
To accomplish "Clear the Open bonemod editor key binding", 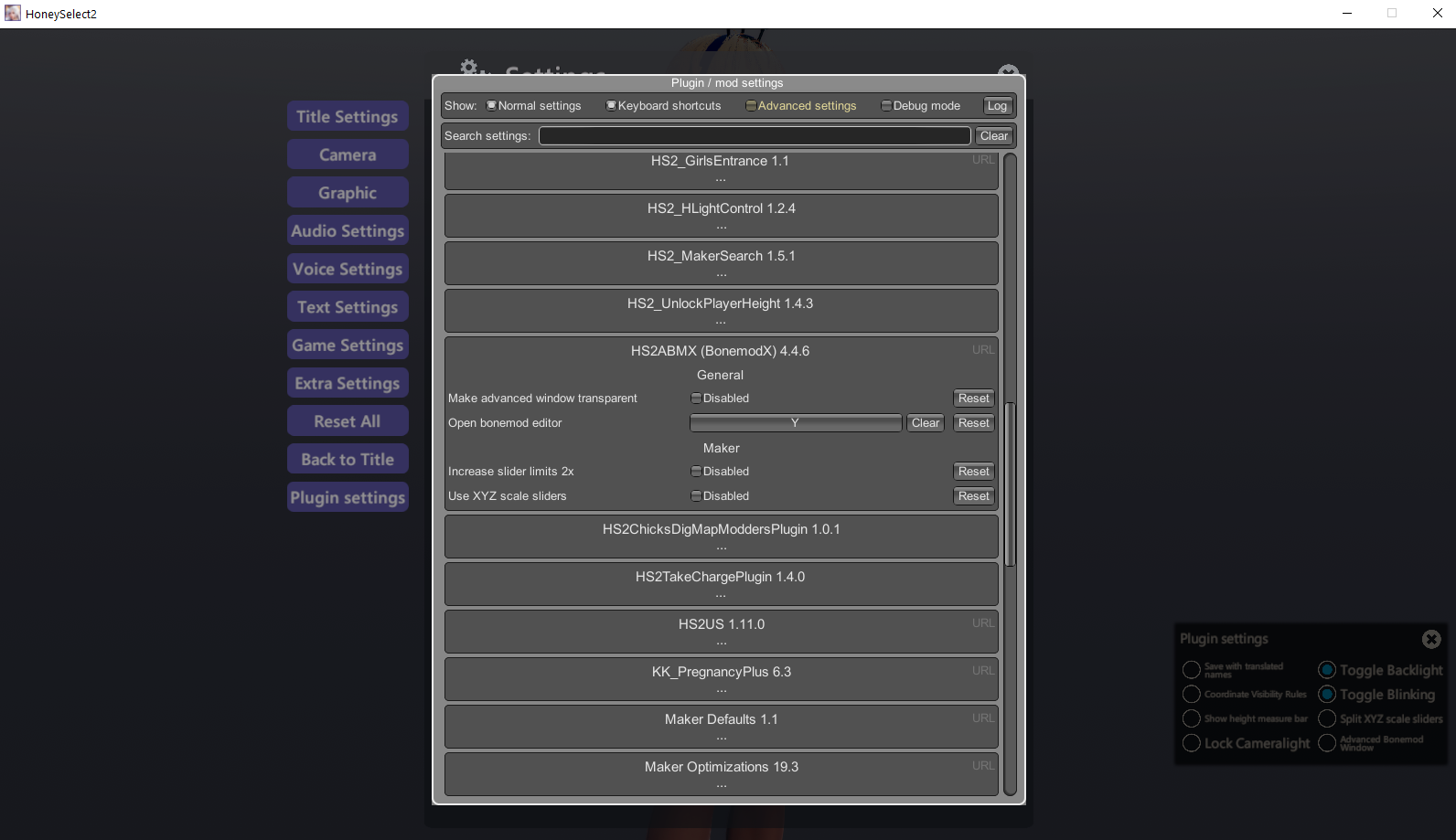I will click(926, 423).
